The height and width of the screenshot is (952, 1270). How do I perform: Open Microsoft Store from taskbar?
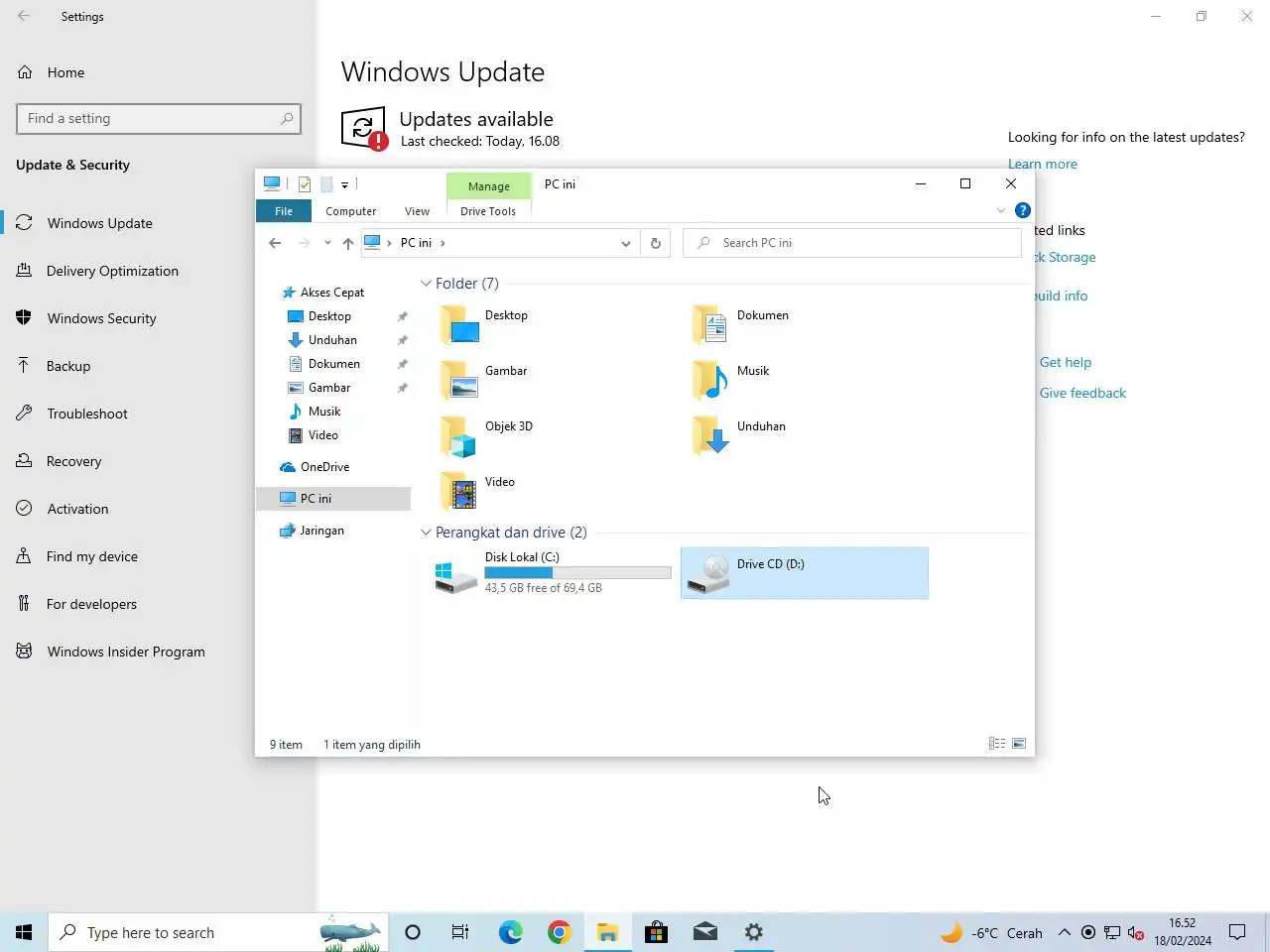tap(656, 932)
